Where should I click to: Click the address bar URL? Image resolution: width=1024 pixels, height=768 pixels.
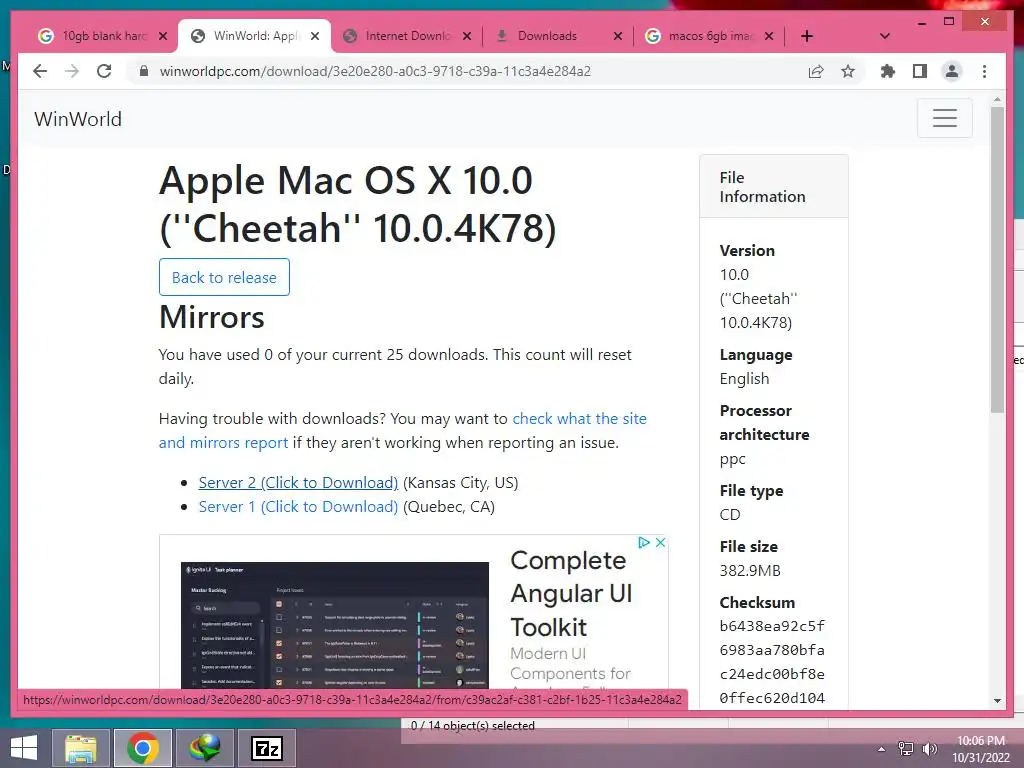tap(375, 71)
